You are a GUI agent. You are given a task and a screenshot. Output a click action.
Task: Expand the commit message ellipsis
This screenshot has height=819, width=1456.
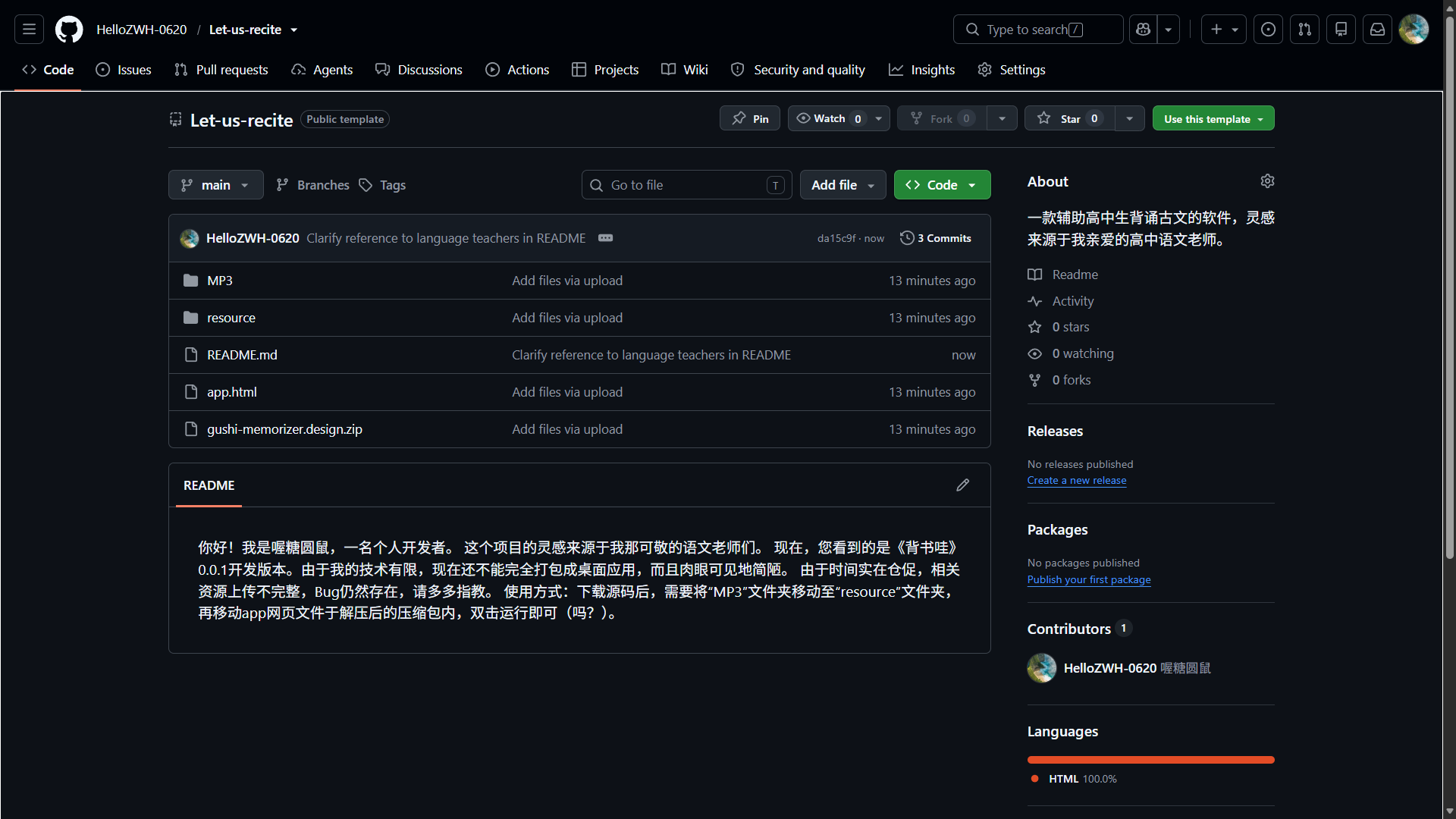[605, 238]
